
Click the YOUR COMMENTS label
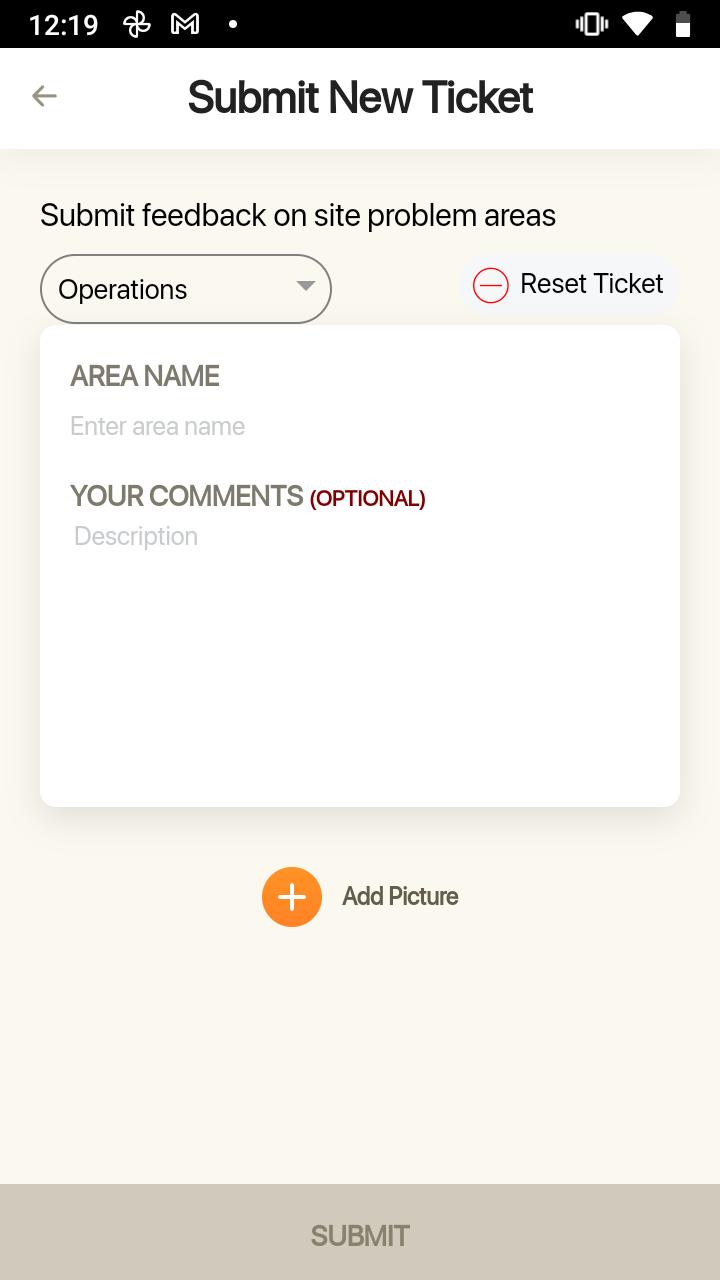[x=187, y=496]
